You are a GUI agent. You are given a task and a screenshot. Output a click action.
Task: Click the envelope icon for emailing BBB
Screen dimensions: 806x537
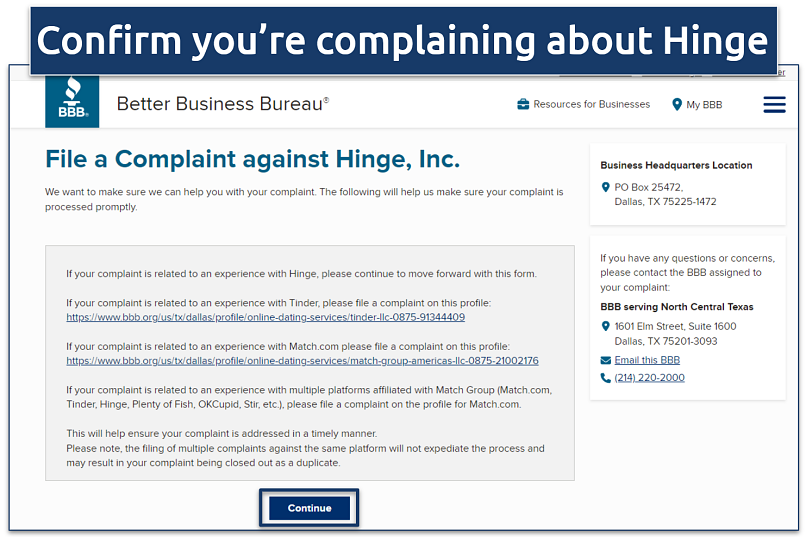coord(605,360)
